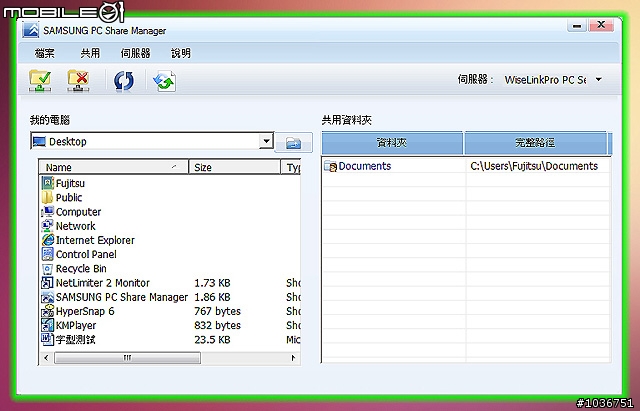This screenshot has width=640, height=411.
Task: Select the Control Panel icon
Action: 47,254
